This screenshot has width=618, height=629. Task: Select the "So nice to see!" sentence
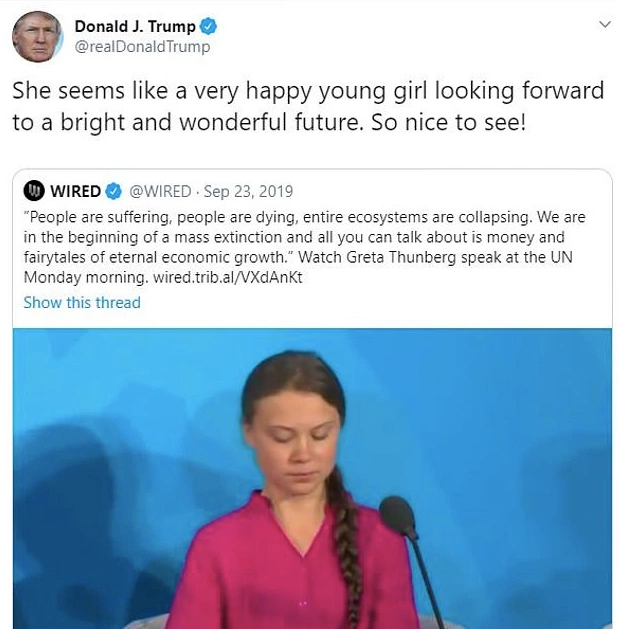point(448,122)
